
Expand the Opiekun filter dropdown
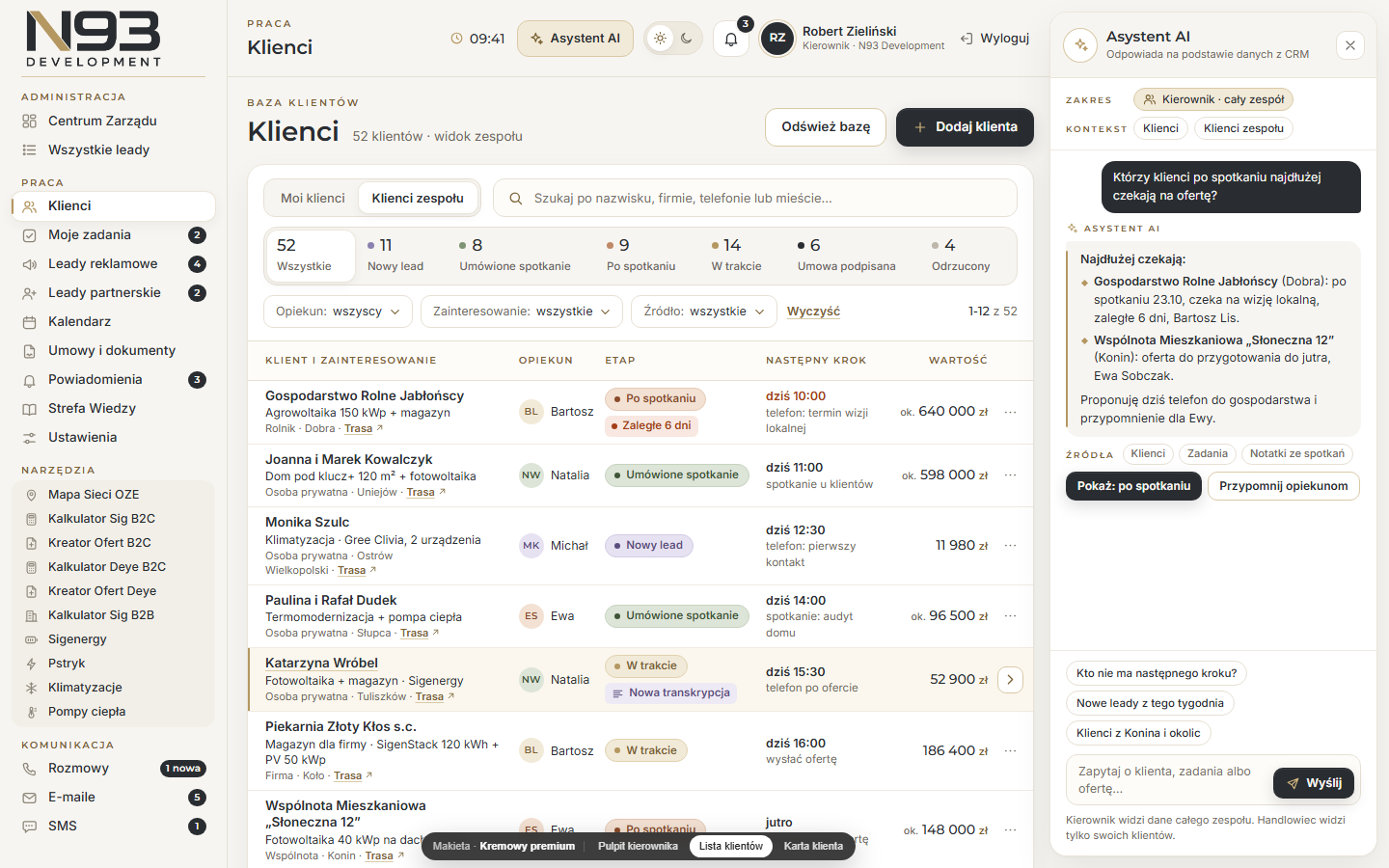point(338,312)
